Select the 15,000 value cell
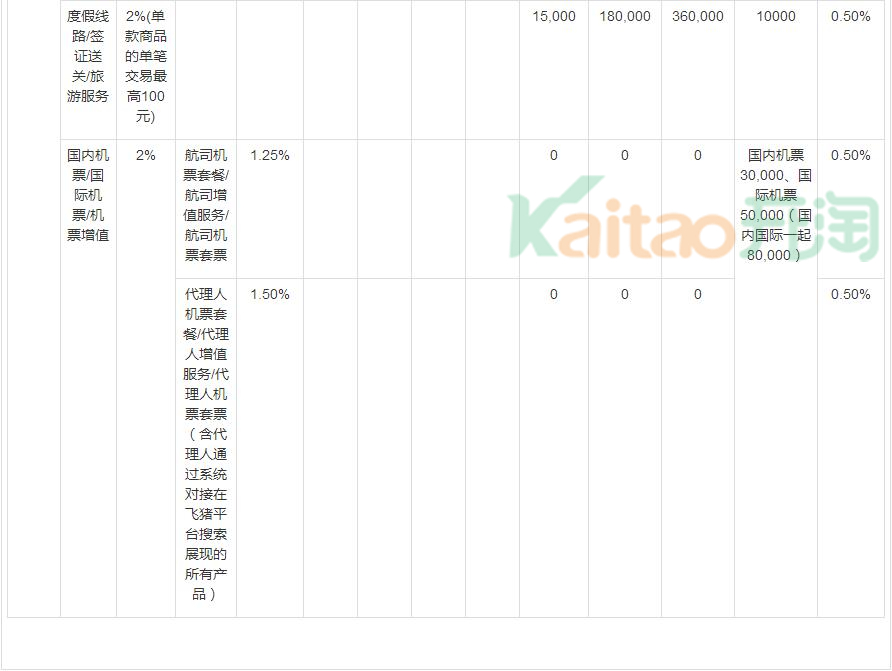The width and height of the screenshot is (892, 671). click(x=554, y=16)
